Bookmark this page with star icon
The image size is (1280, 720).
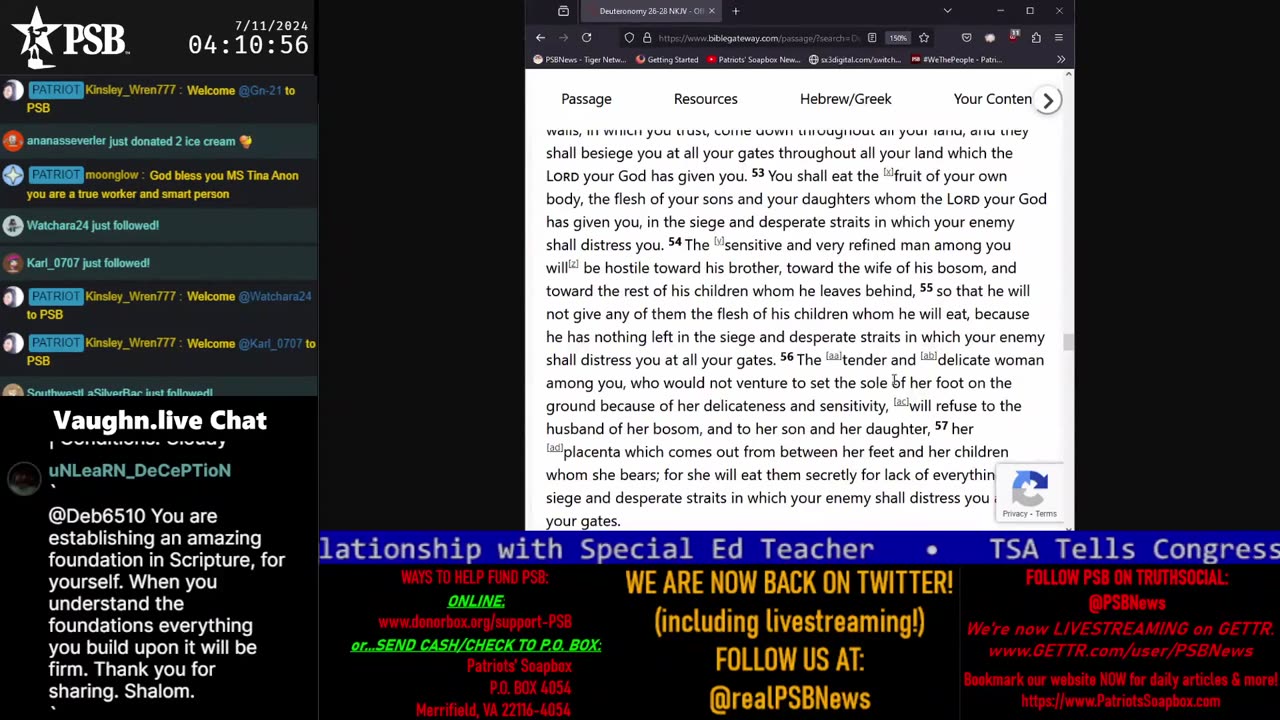pos(923,38)
